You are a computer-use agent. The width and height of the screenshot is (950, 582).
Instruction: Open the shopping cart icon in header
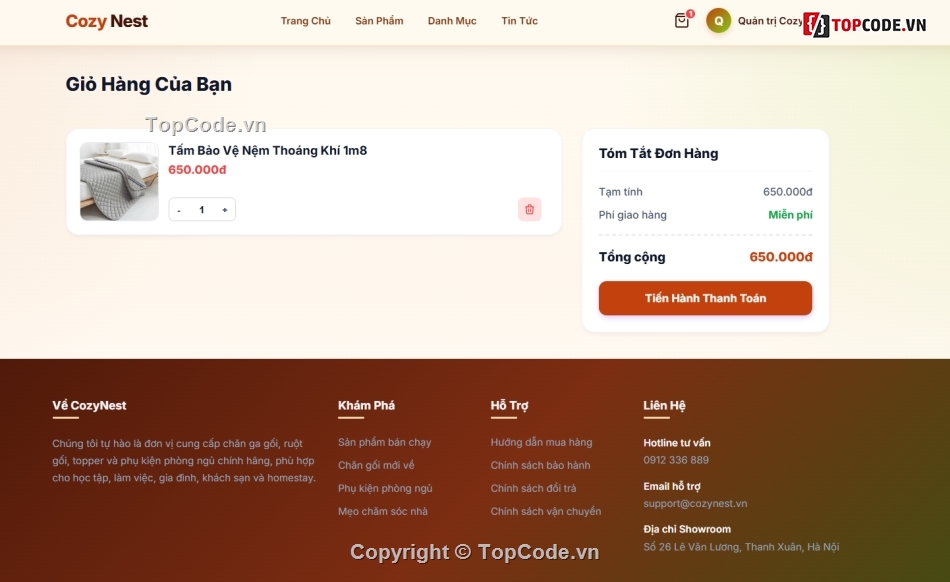pyautogui.click(x=682, y=21)
